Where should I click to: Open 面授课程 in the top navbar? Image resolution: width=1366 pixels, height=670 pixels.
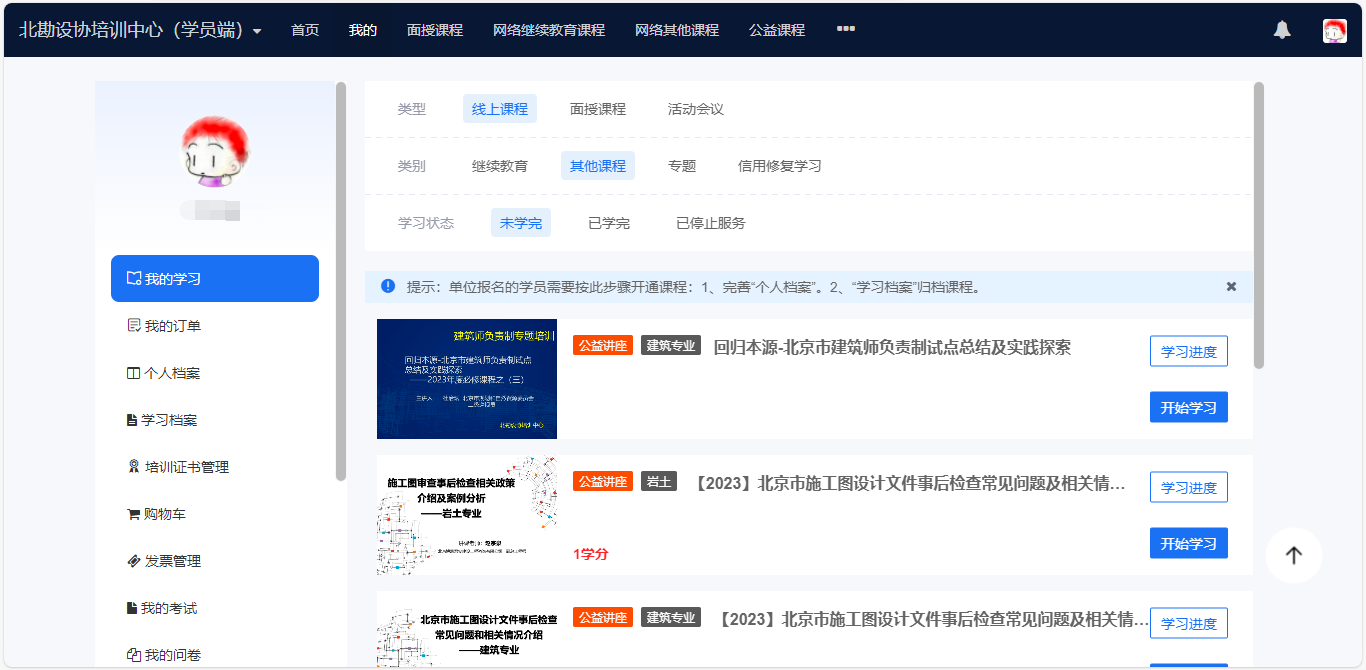pos(435,30)
